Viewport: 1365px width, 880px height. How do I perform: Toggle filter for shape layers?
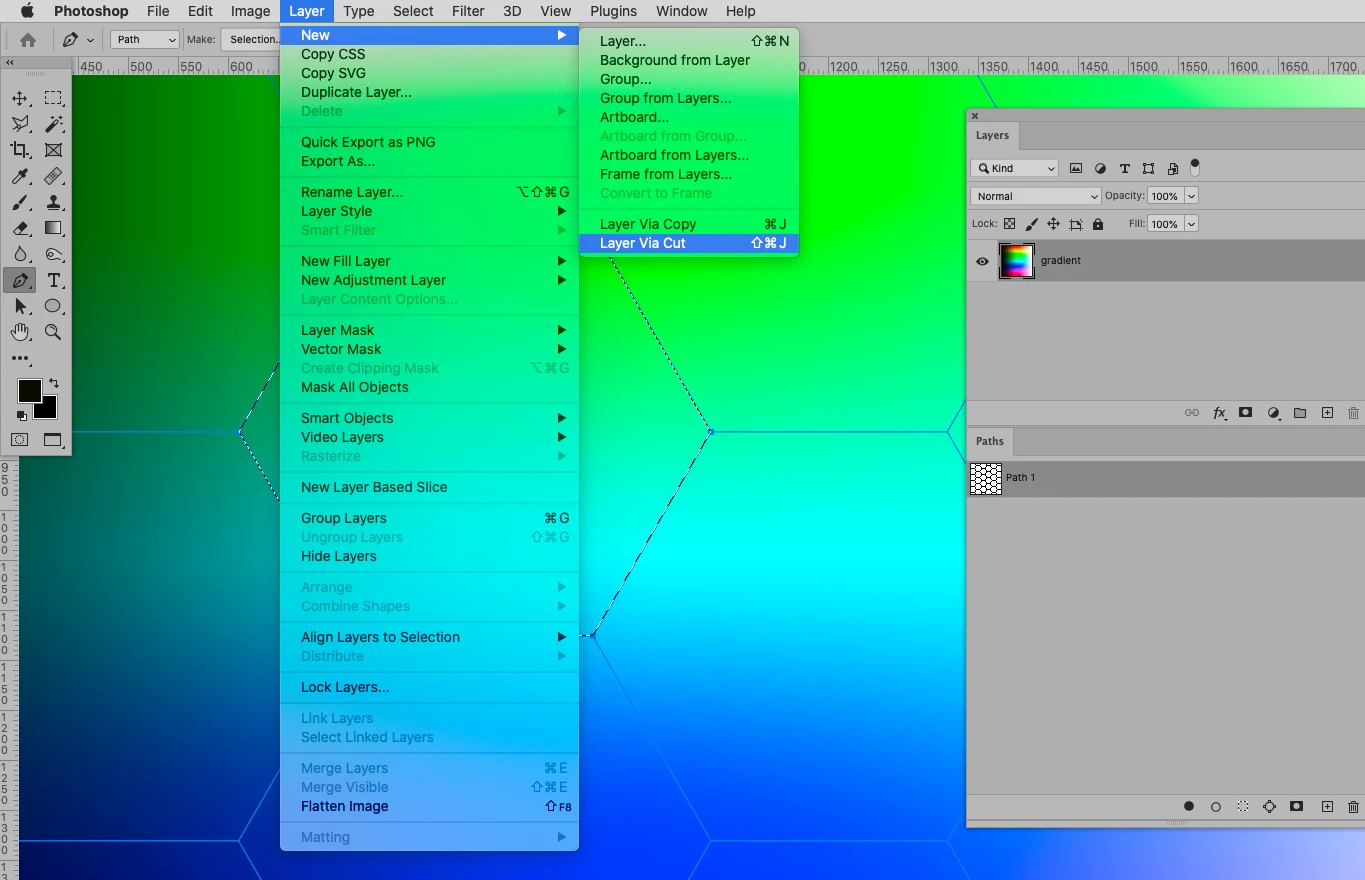coord(1148,168)
